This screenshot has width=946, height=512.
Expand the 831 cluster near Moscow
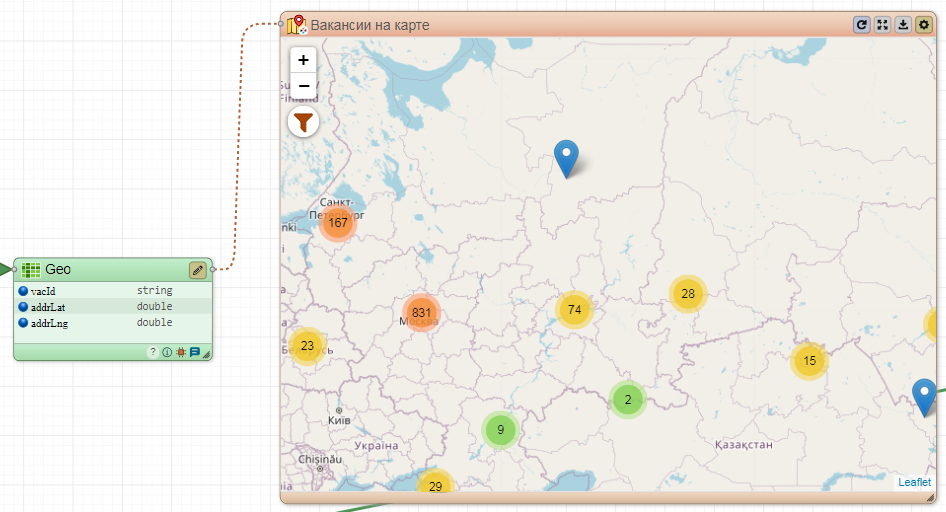pos(422,313)
